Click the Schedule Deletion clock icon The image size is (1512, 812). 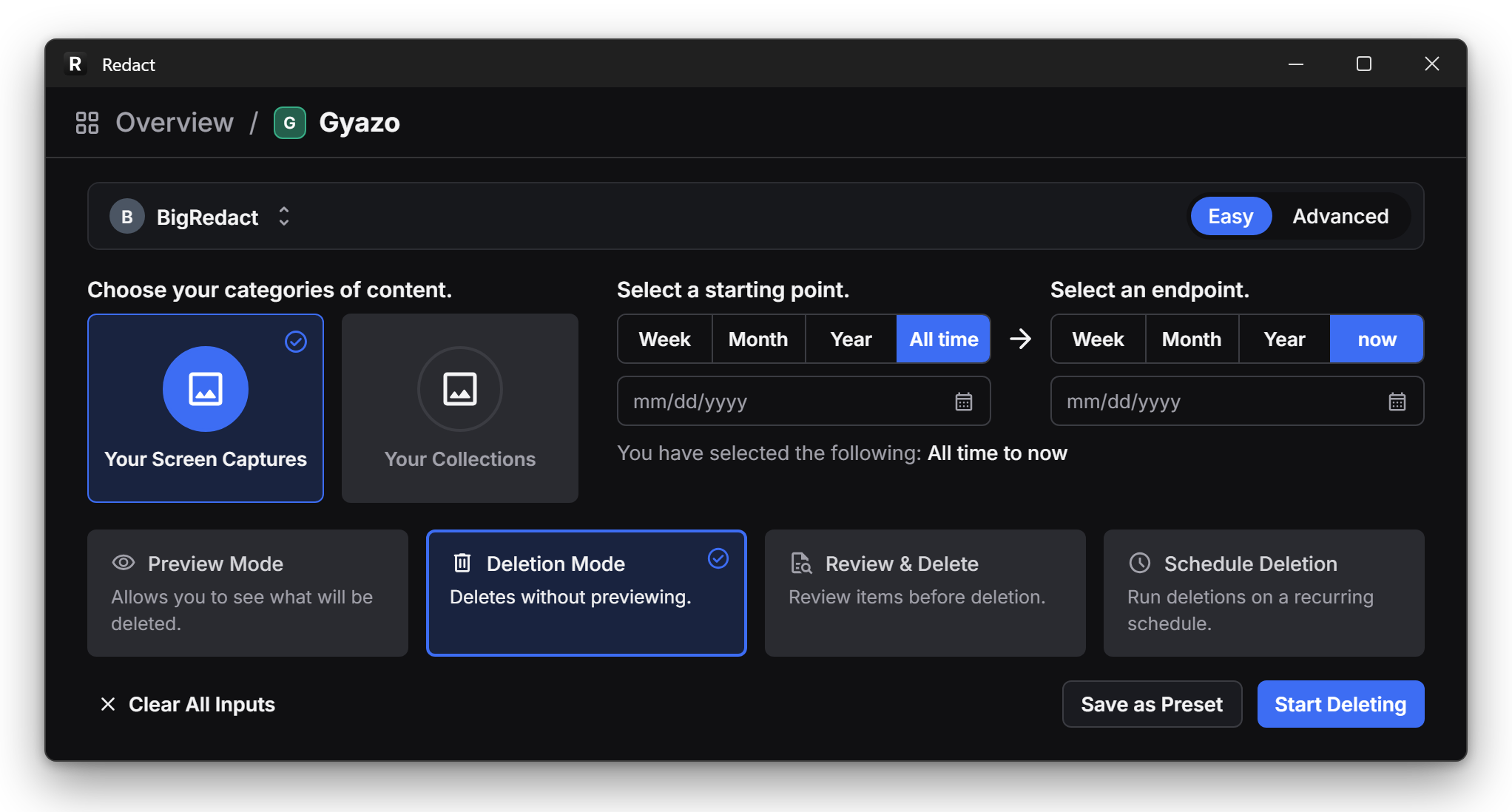[1140, 563]
